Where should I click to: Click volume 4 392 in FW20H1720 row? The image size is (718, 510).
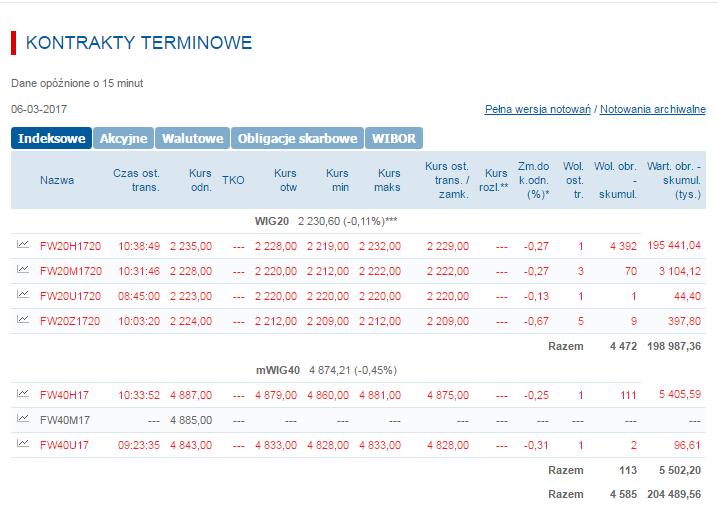(x=623, y=246)
